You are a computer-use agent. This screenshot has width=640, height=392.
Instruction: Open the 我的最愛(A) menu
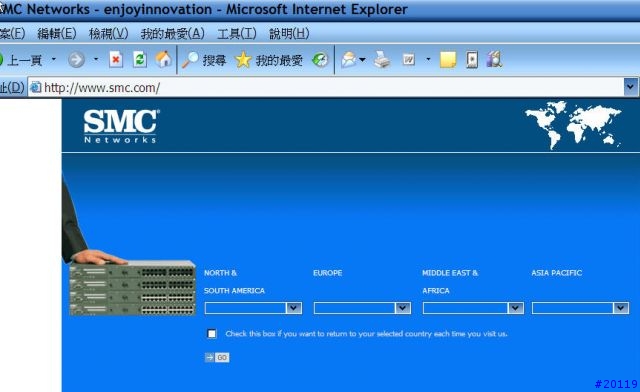tap(172, 33)
